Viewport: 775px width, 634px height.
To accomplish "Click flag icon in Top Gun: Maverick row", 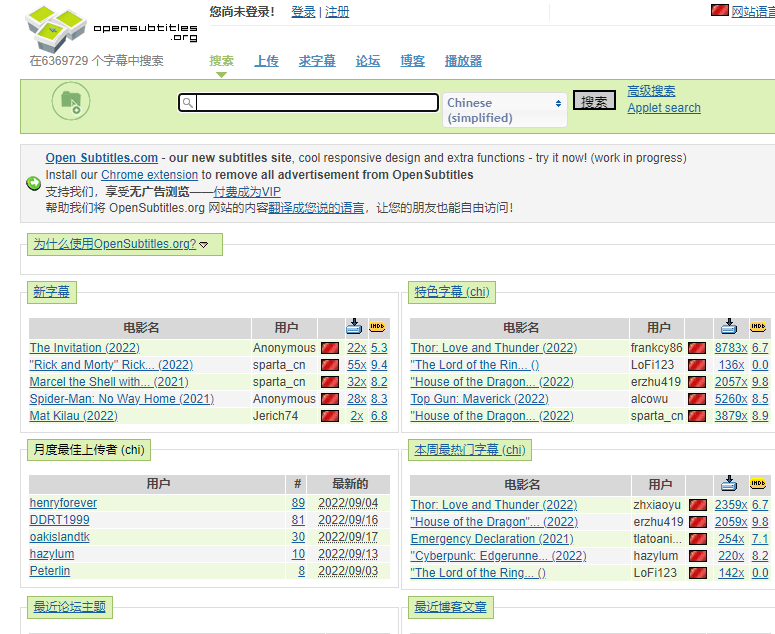I will pyautogui.click(x=696, y=399).
